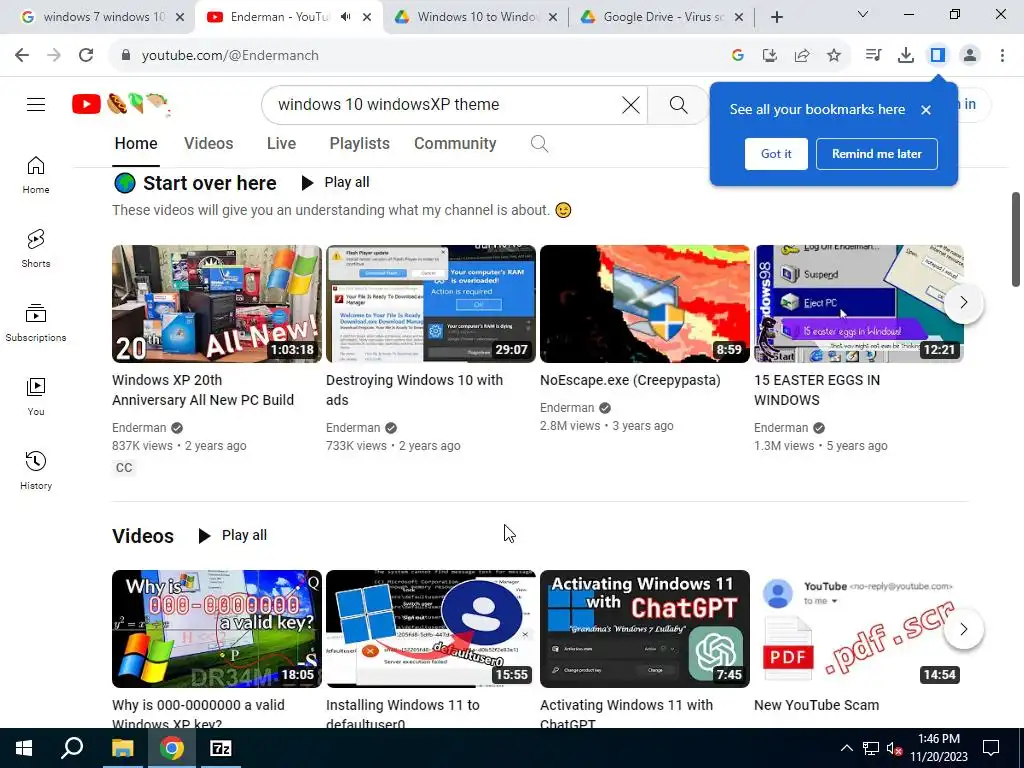Open History in the left sidebar

coord(36,470)
